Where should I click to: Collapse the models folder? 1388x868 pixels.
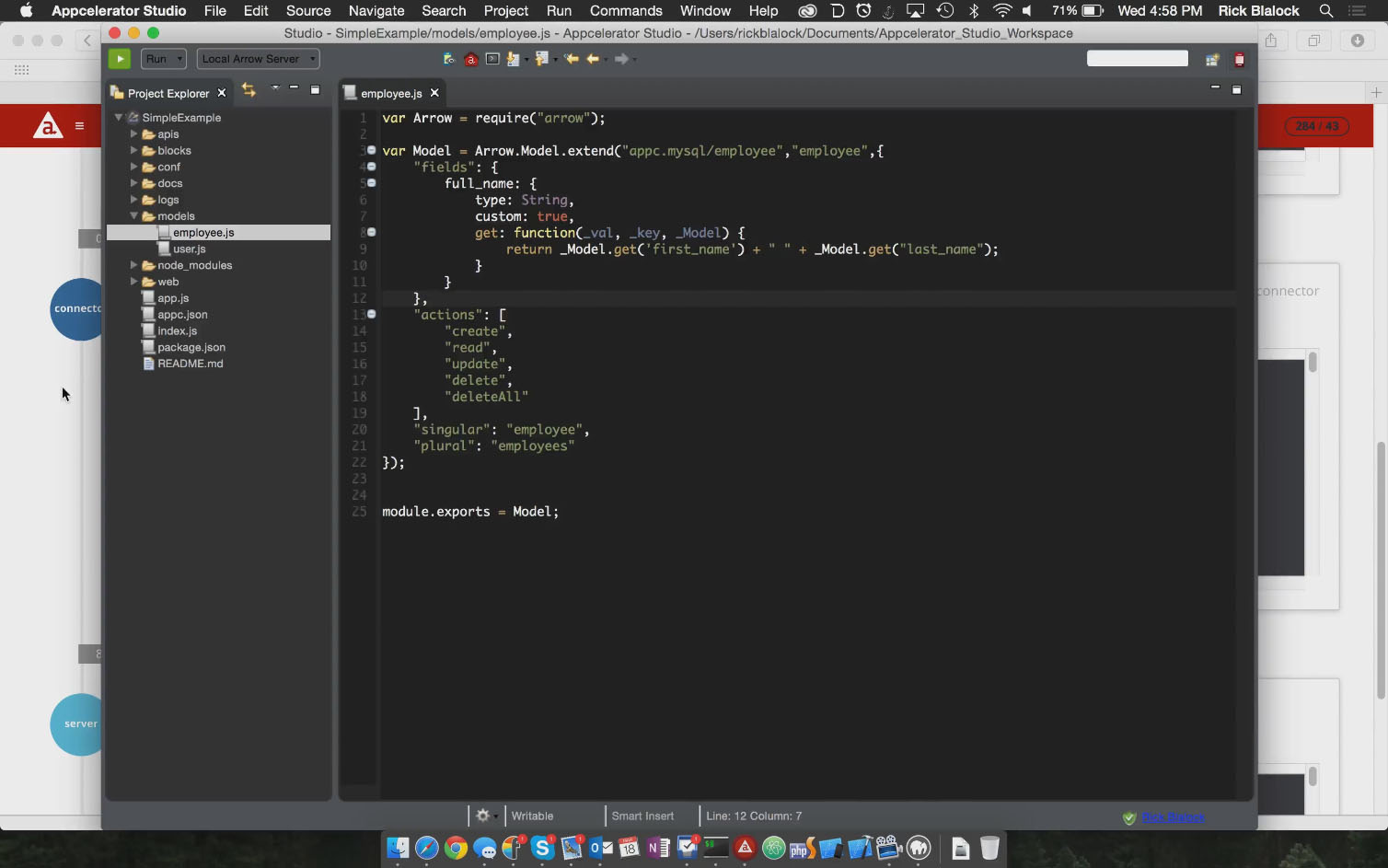(133, 216)
